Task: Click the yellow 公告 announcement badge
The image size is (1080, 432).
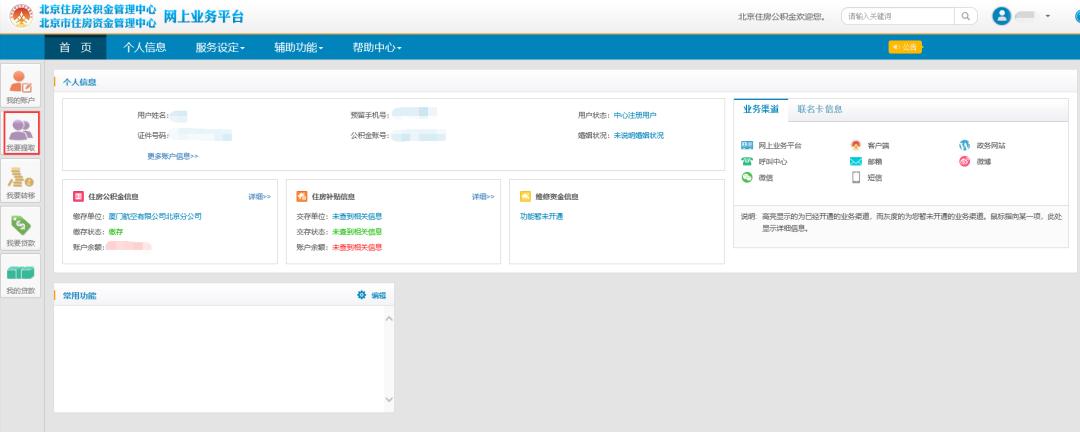Action: 905,47
